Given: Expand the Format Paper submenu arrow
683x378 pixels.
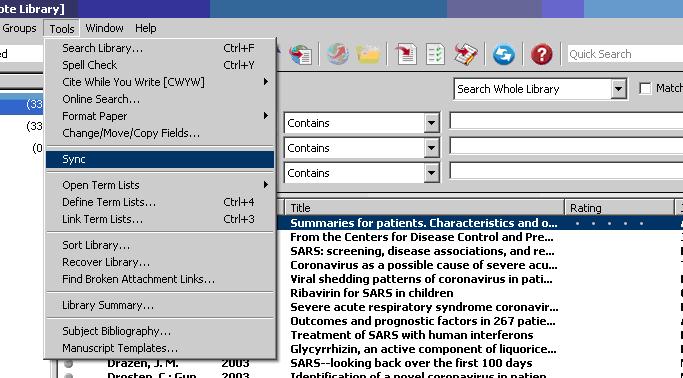Looking at the screenshot, I should [266, 116].
